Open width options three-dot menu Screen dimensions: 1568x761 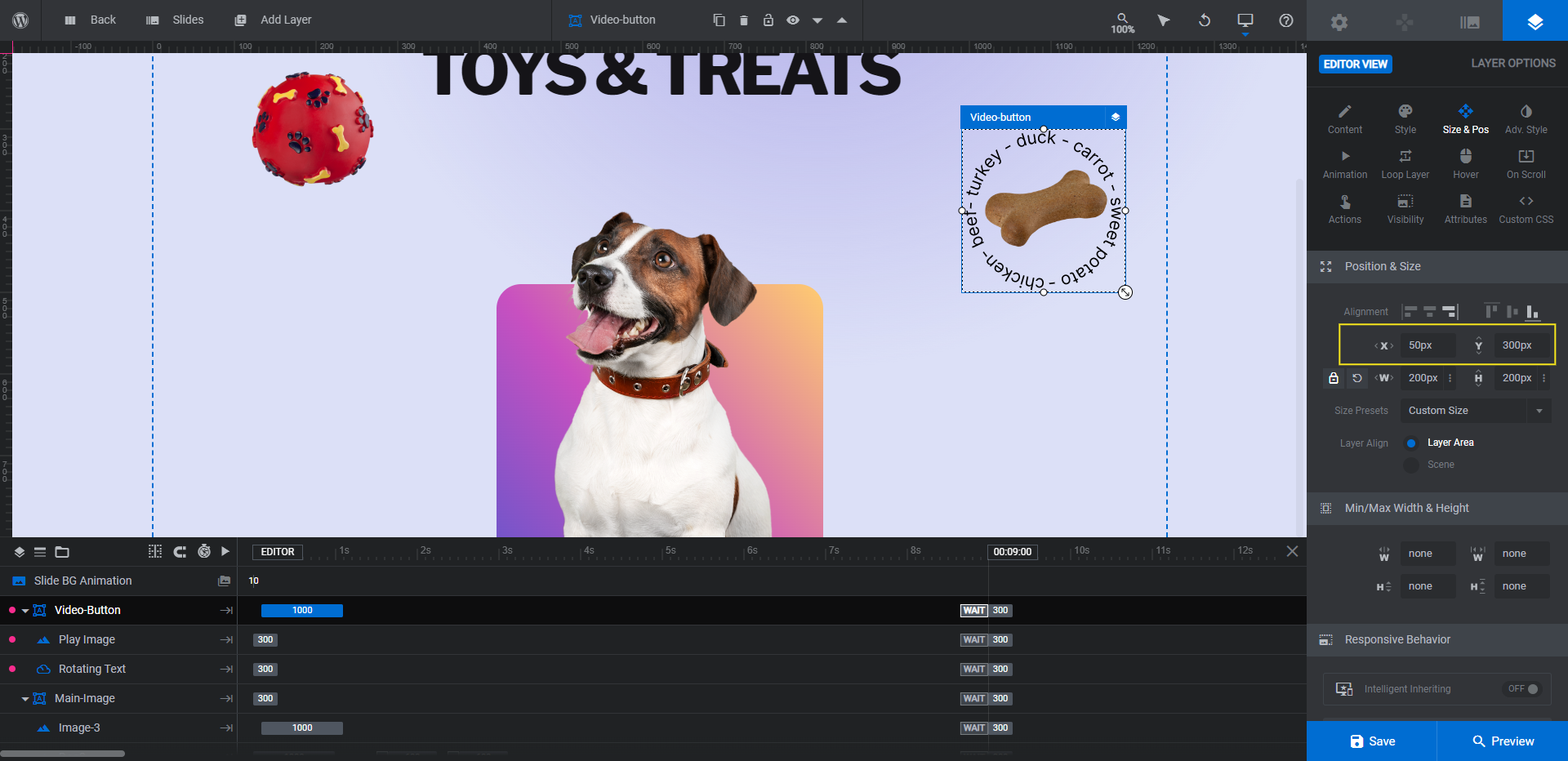(x=1450, y=378)
